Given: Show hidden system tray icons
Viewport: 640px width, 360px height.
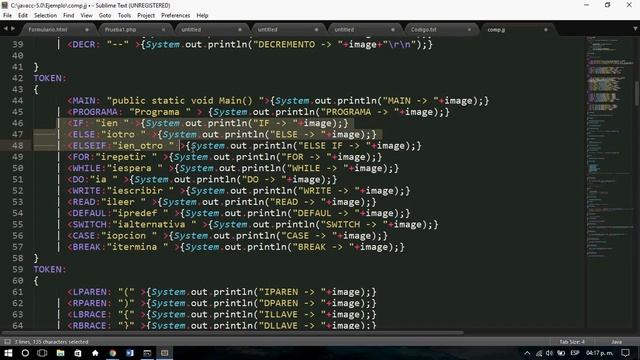Looking at the screenshot, I should point(527,353).
